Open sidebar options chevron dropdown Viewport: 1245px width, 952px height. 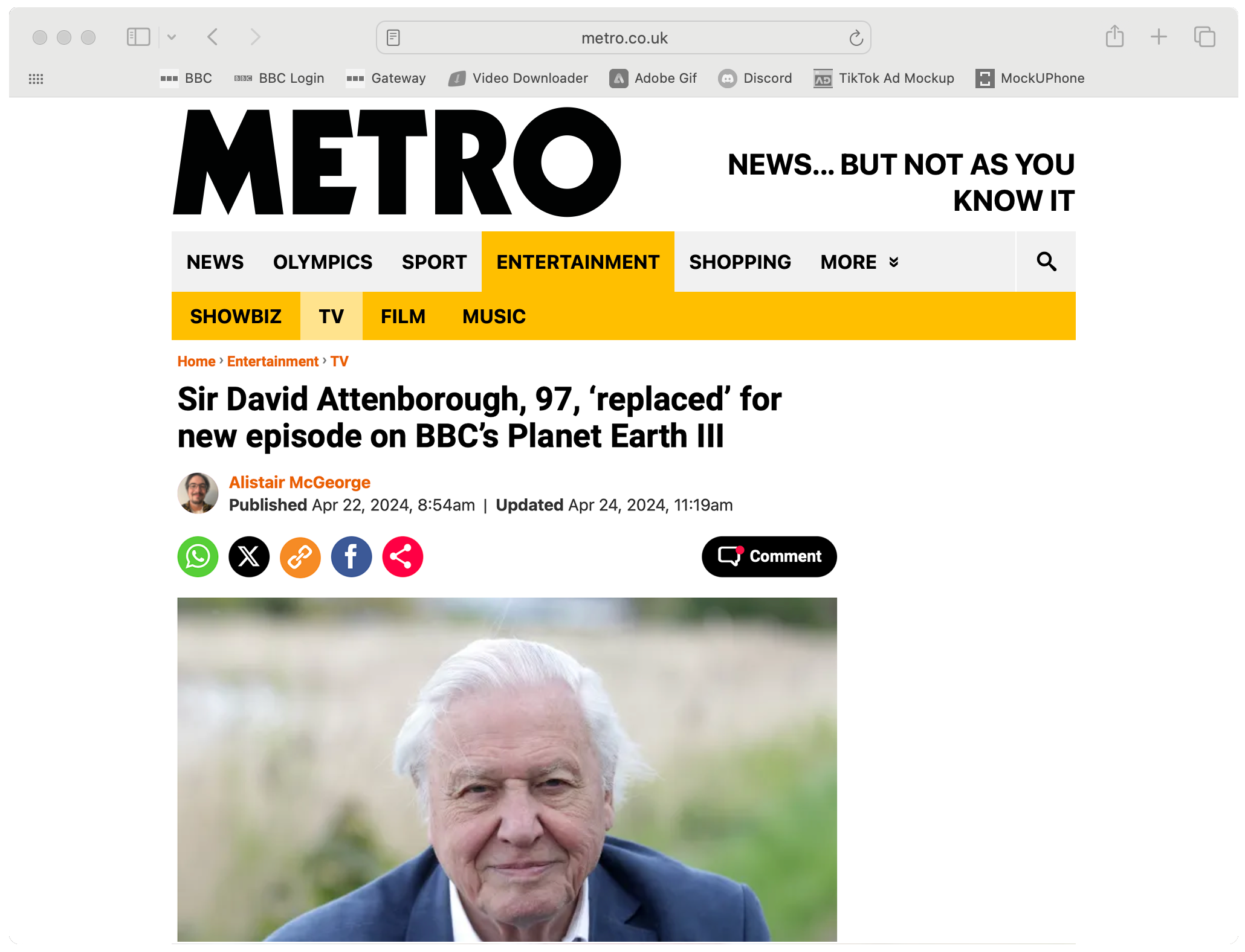point(172,37)
